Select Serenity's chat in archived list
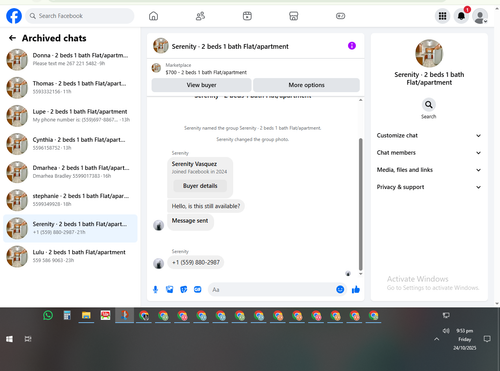This screenshot has width=500, height=371. 70,228
